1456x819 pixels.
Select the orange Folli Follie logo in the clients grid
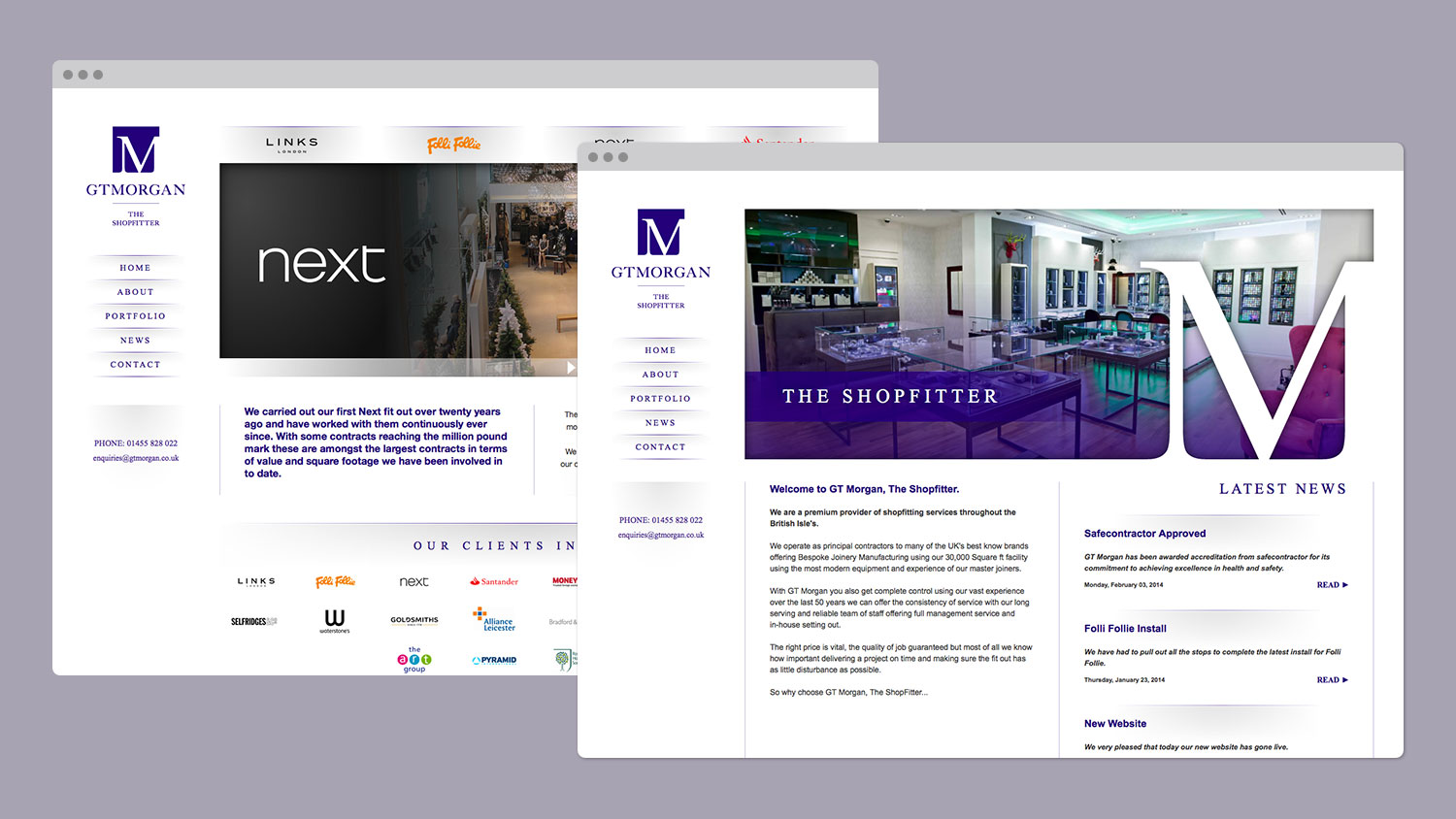click(335, 581)
